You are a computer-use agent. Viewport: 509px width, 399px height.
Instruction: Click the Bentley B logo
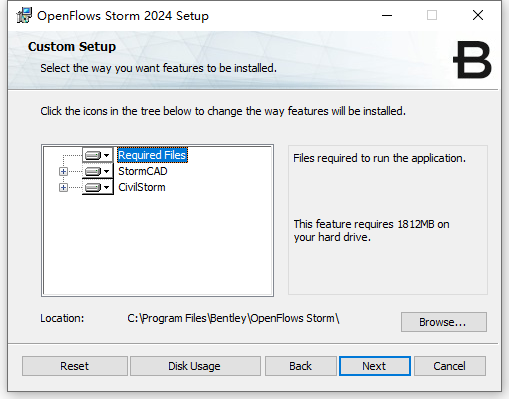(472, 60)
